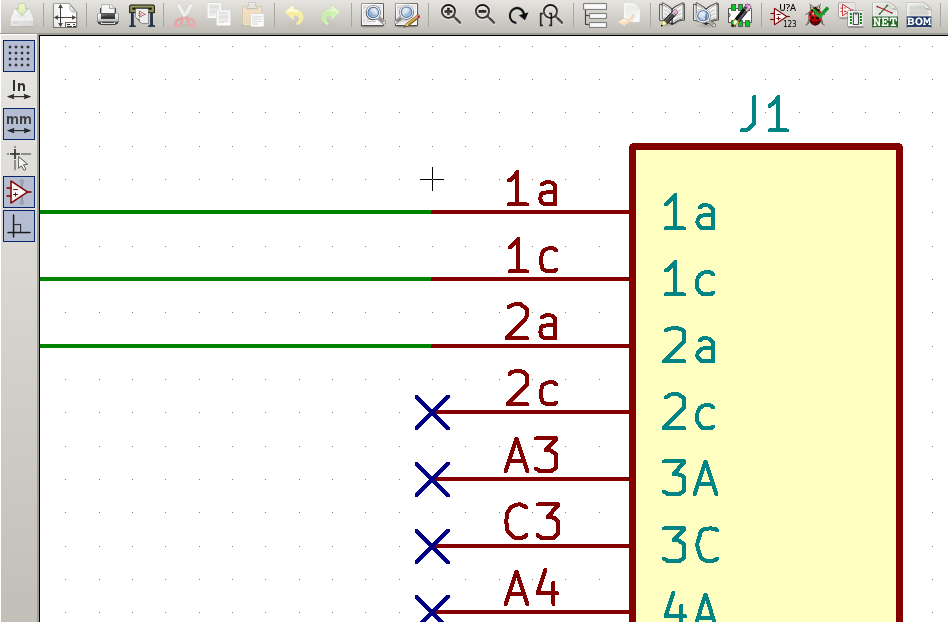Print the schematic
This screenshot has width=948, height=622.
pyautogui.click(x=108, y=15)
